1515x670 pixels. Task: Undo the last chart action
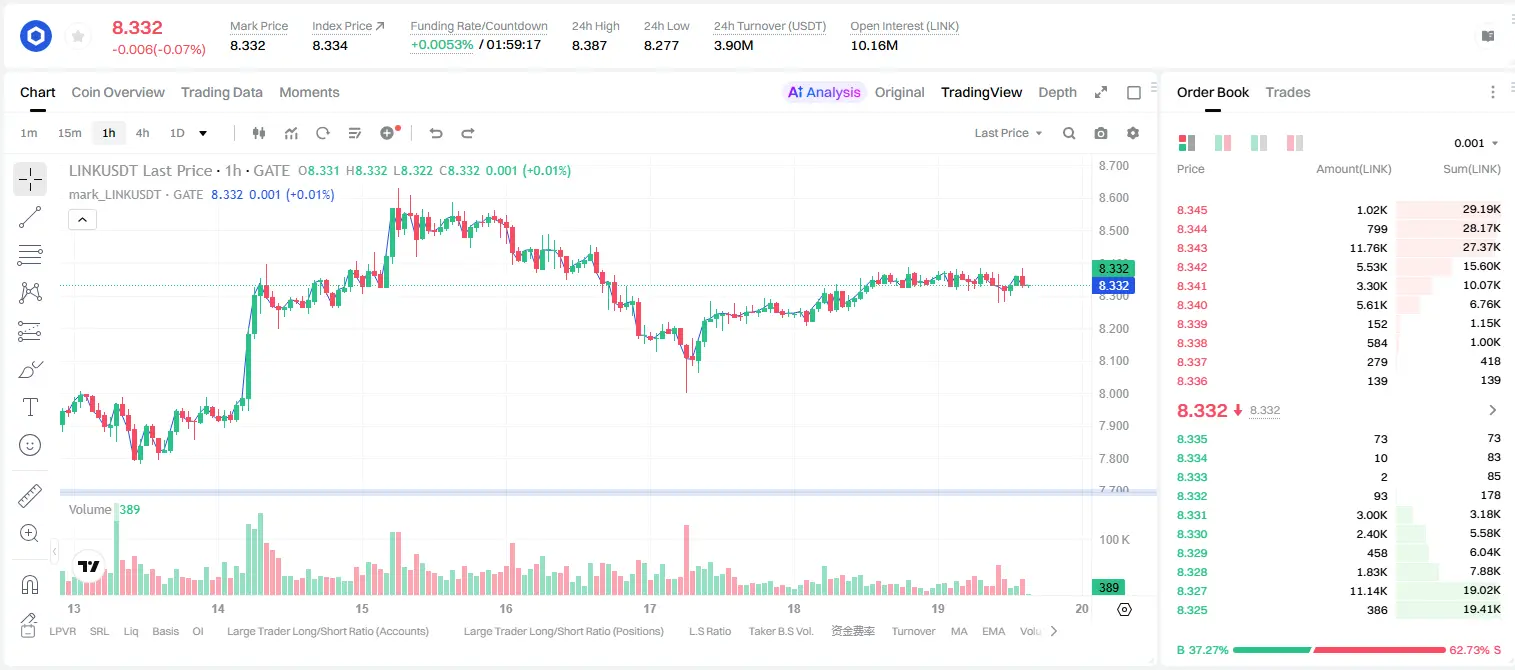coord(436,133)
